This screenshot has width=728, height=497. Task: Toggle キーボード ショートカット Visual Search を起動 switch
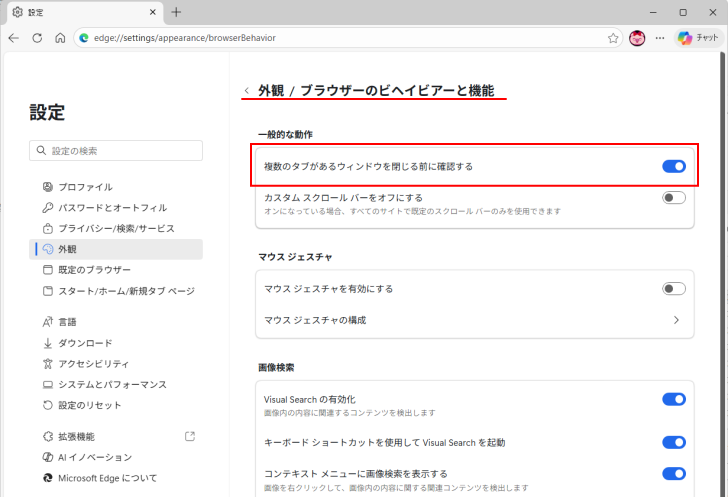click(x=674, y=442)
